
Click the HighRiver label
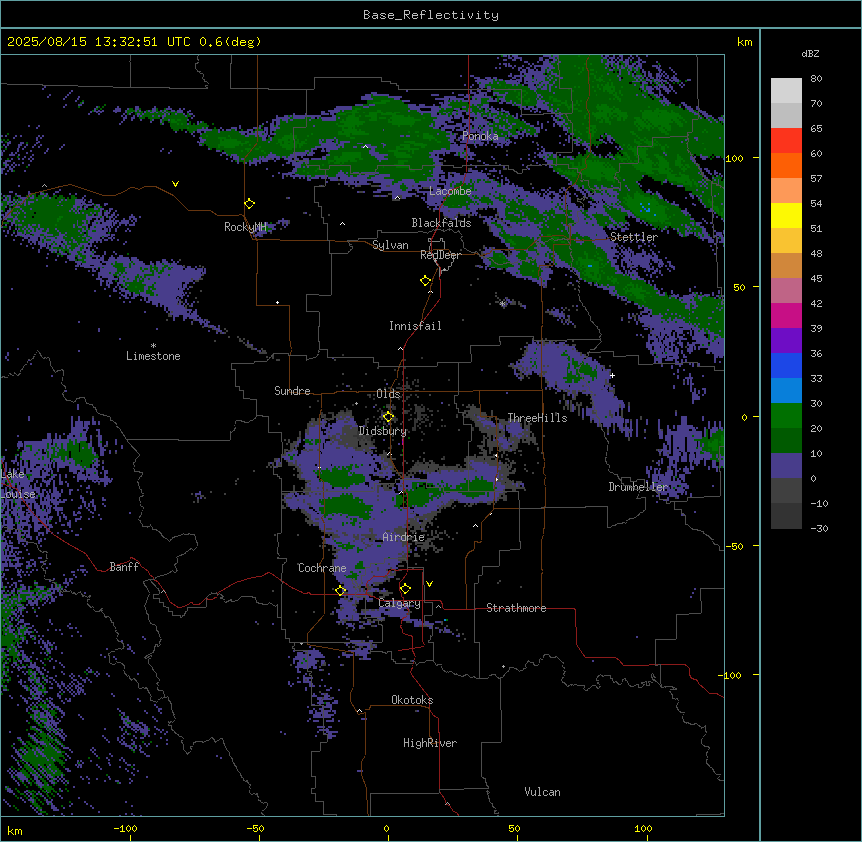click(430, 743)
